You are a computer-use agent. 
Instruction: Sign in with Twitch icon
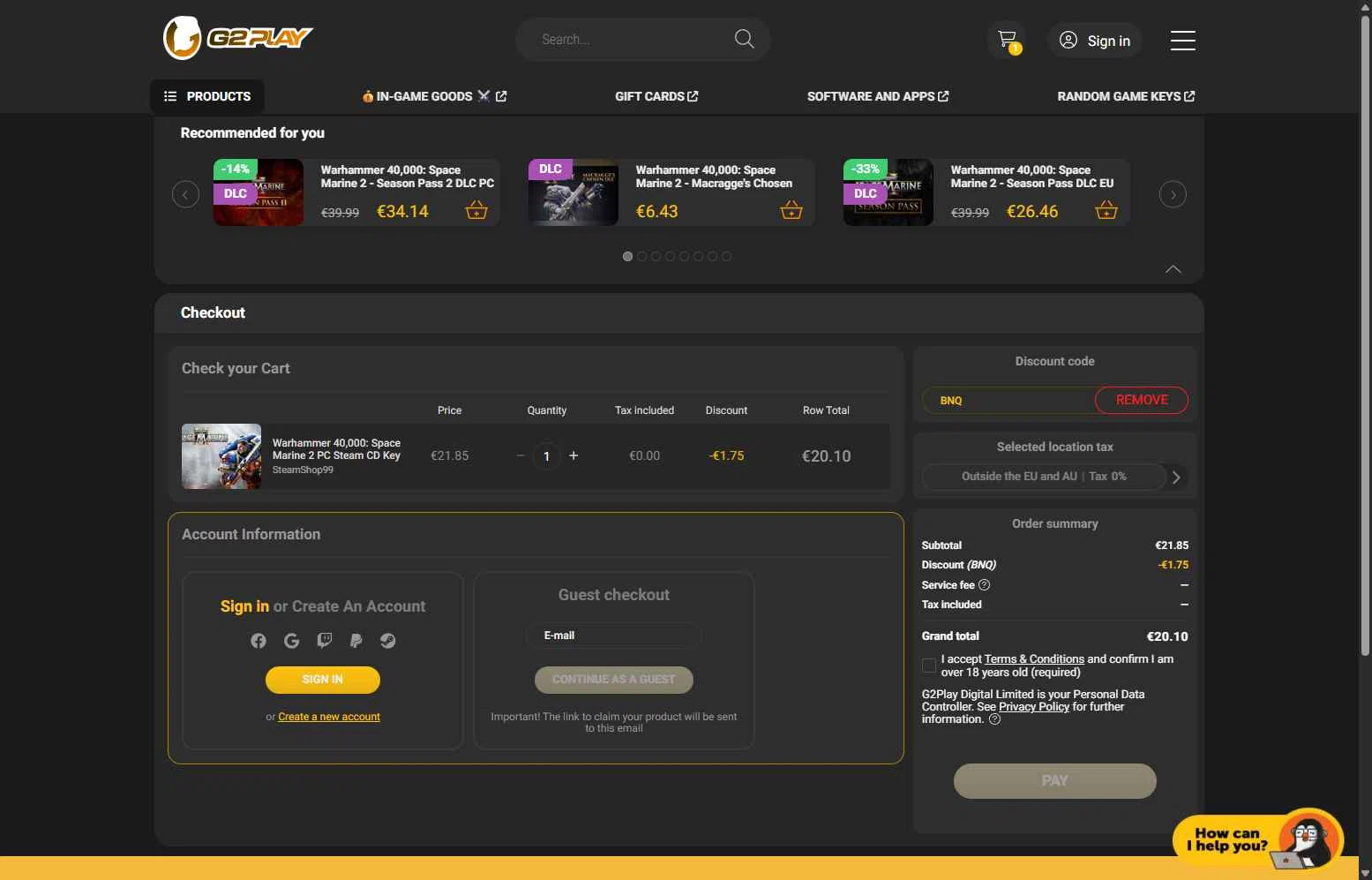click(325, 641)
